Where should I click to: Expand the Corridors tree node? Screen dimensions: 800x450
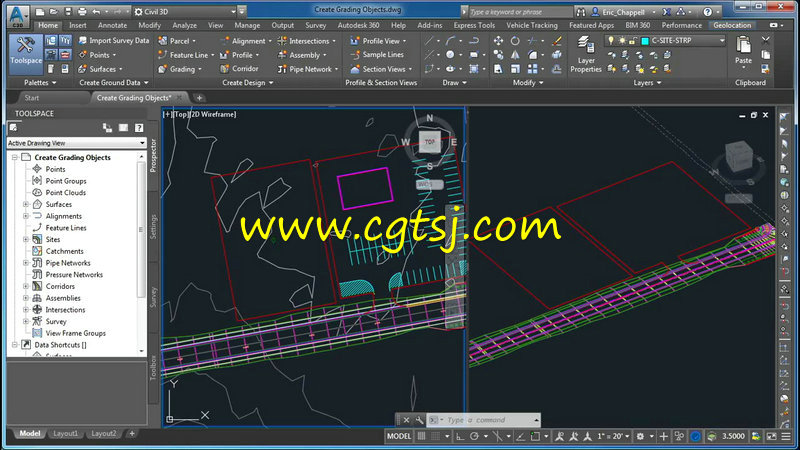[x=26, y=286]
